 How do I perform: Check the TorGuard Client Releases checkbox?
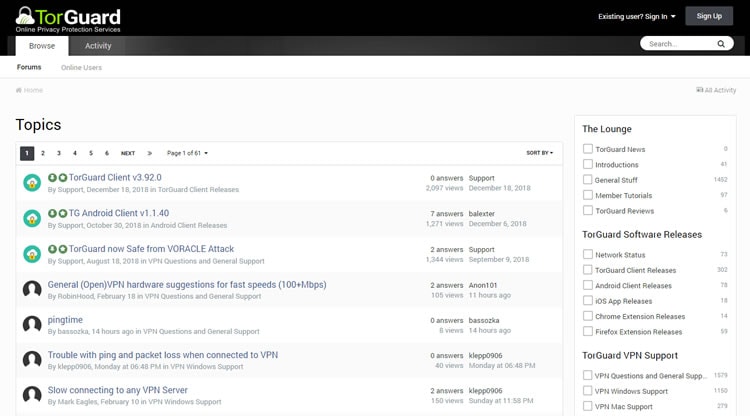coord(588,270)
